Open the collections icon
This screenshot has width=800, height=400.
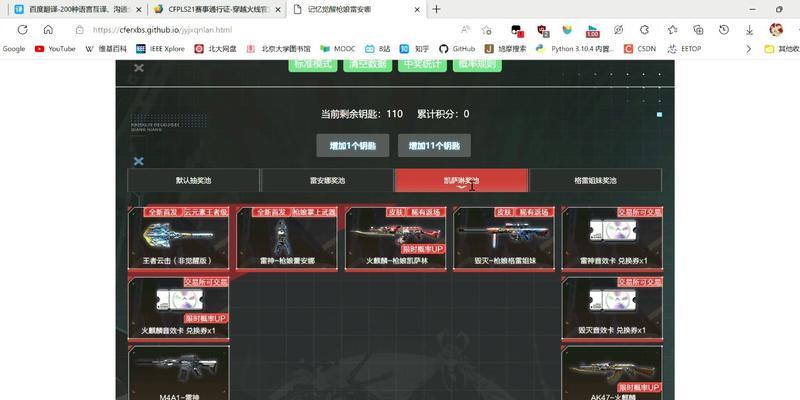[698, 30]
